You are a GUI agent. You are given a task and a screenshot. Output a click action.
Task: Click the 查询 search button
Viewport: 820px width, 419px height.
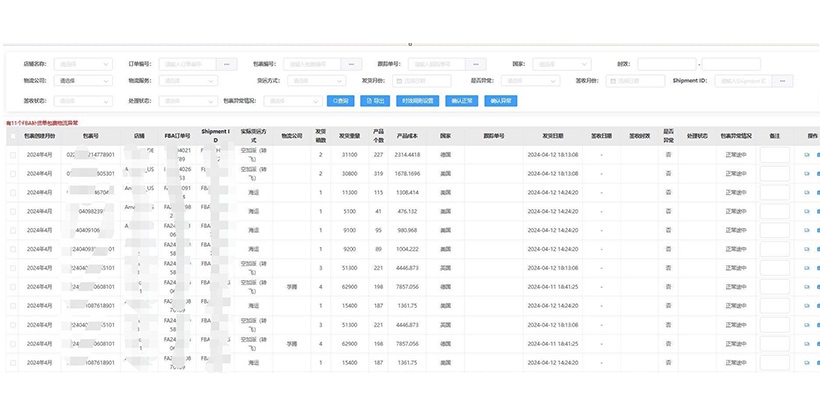point(340,100)
